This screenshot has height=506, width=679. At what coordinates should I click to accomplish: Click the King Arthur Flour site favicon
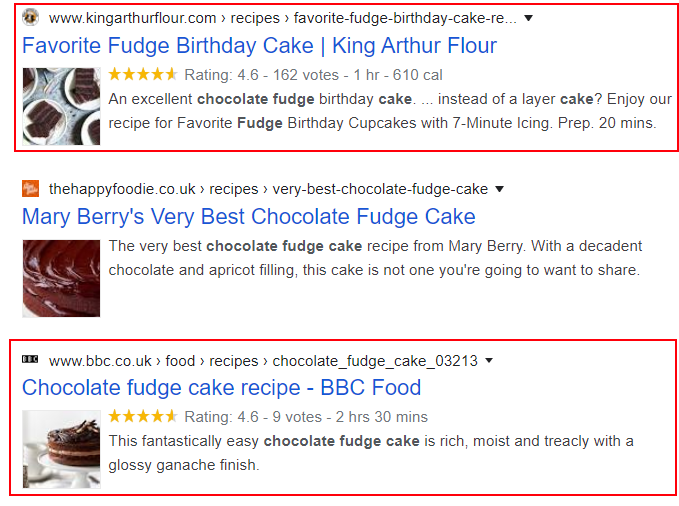click(30, 17)
